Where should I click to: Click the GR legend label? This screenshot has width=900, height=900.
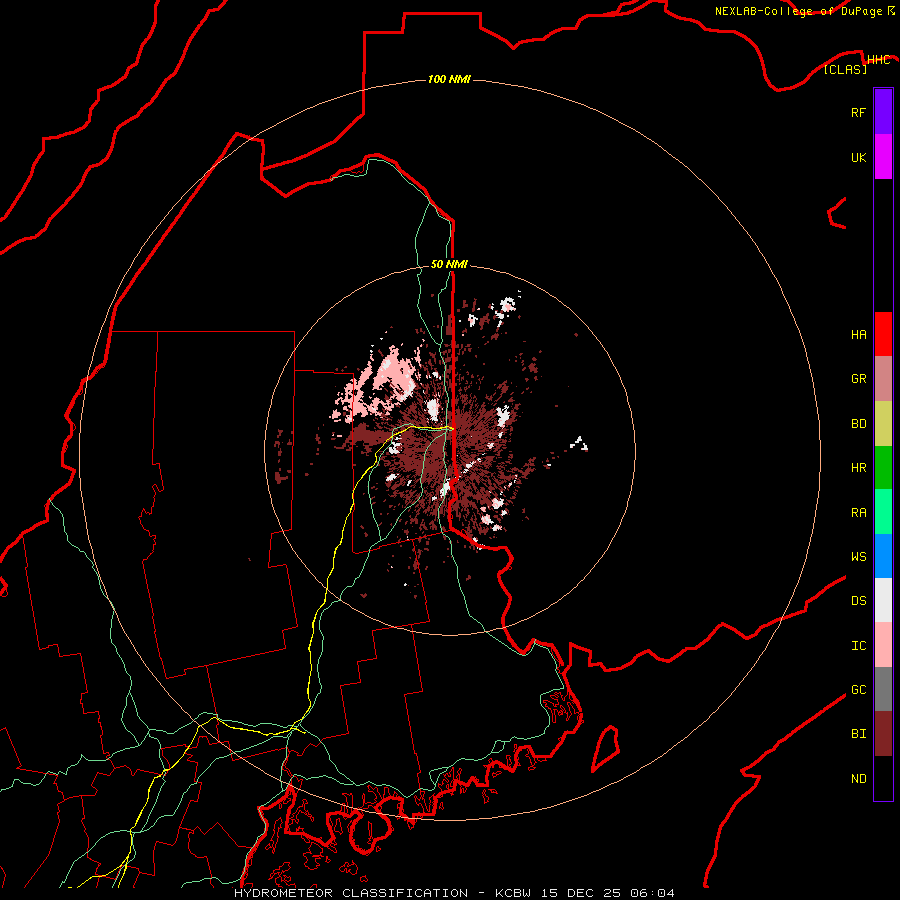pos(858,379)
